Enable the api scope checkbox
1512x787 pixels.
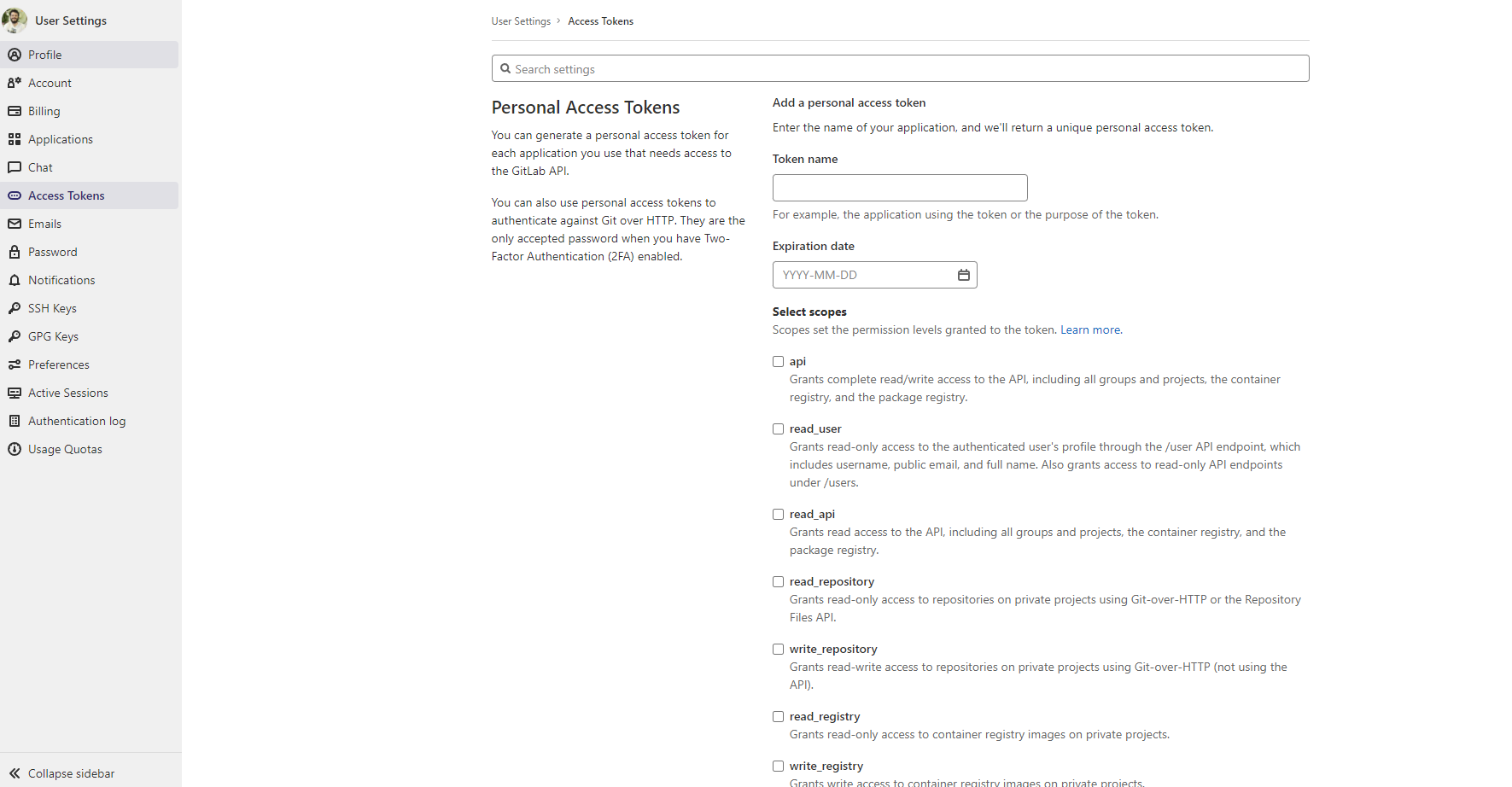click(778, 361)
